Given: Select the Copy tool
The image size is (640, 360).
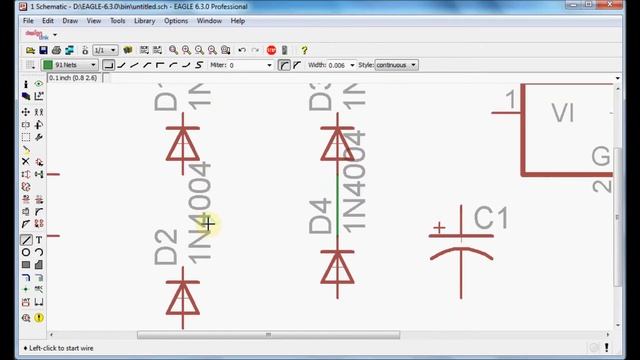Looking at the screenshot, I should (39, 112).
